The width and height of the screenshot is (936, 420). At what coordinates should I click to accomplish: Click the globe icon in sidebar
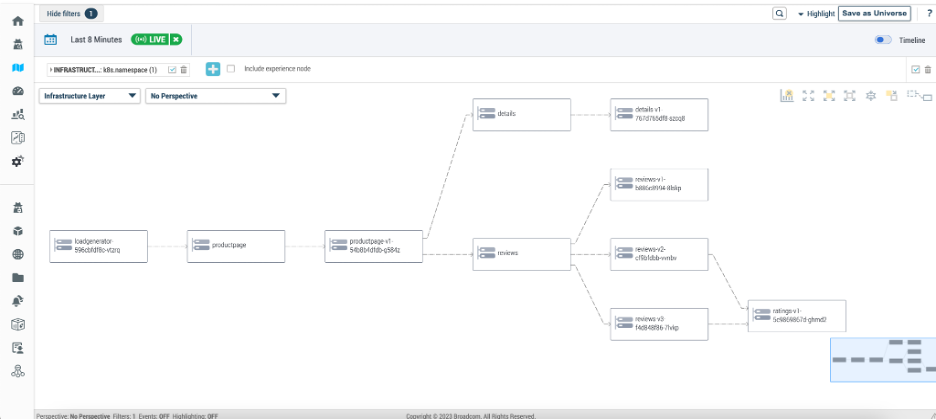coord(17,254)
